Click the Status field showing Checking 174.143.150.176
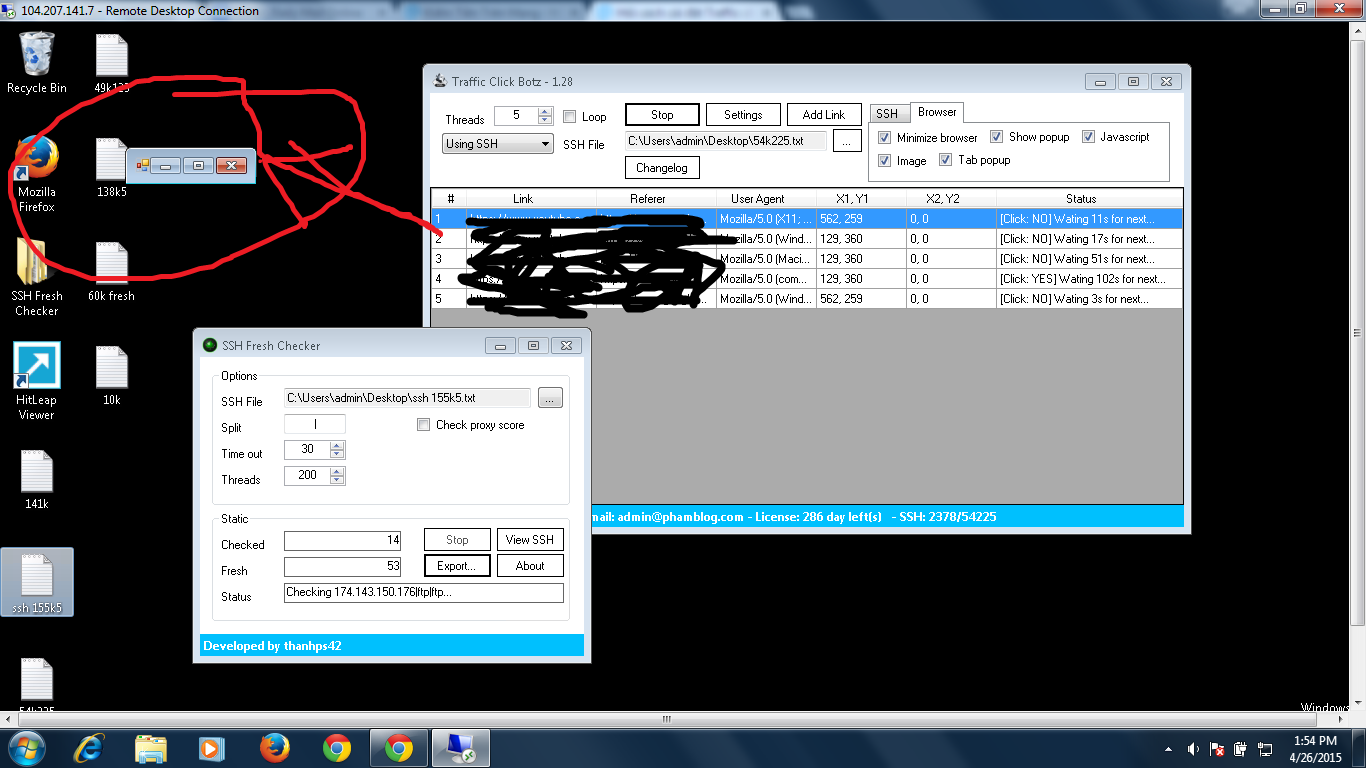Image resolution: width=1366 pixels, height=768 pixels. (x=424, y=593)
